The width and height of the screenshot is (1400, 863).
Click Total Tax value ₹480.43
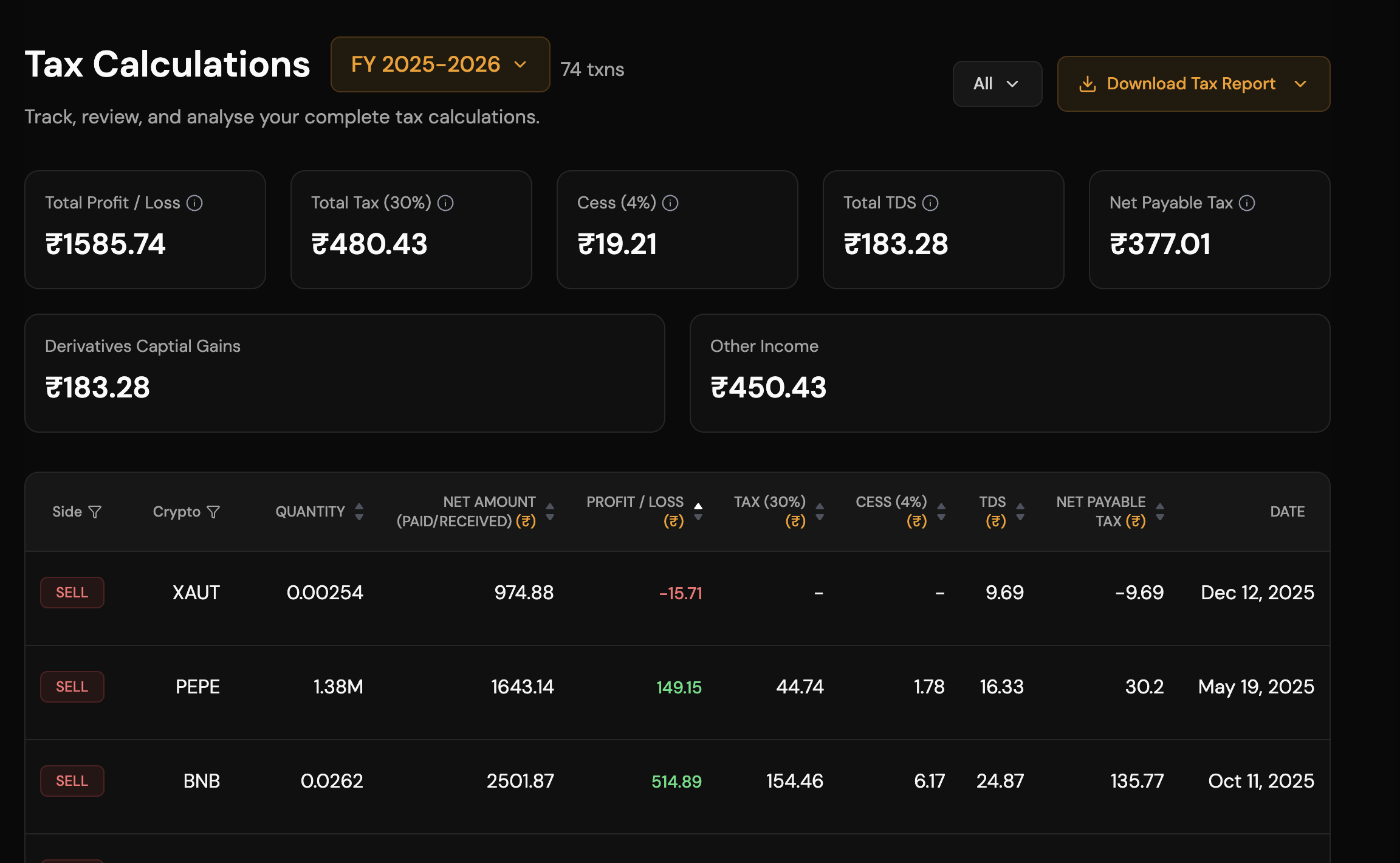tap(369, 244)
